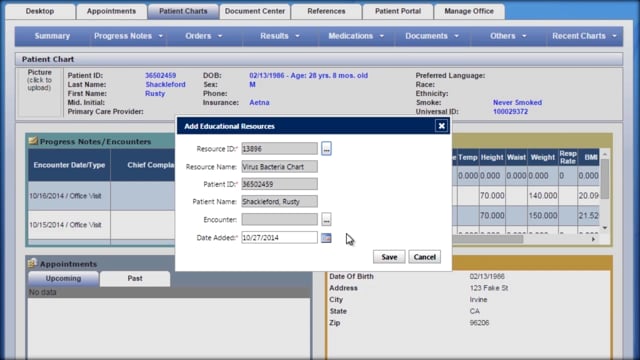
Task: Open the 10/15/2014 Office Visit encounter
Action: pos(65,225)
